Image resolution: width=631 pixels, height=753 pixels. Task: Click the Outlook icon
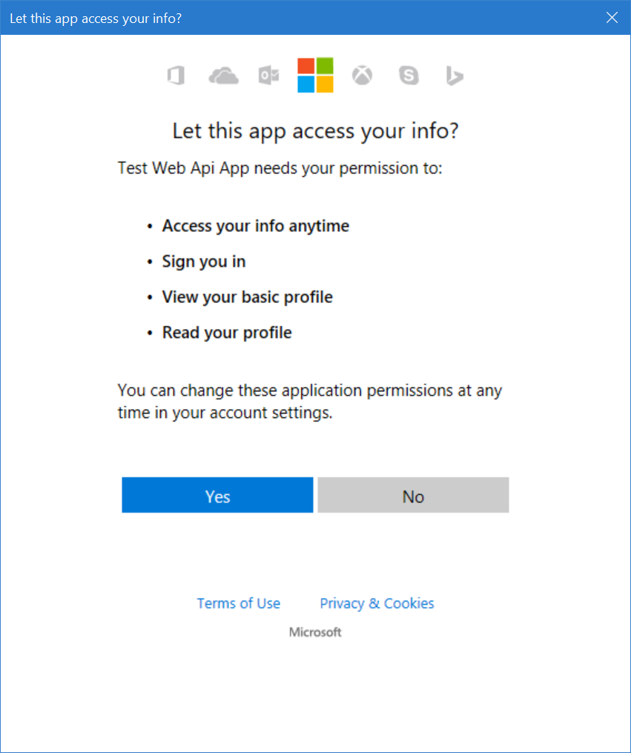pyautogui.click(x=268, y=76)
